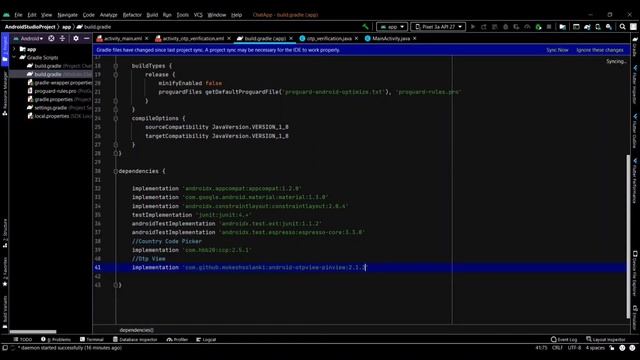Image resolution: width=640 pixels, height=360 pixels.
Task: Click the UTF-8 encoding status bar item
Action: [x=574, y=348]
